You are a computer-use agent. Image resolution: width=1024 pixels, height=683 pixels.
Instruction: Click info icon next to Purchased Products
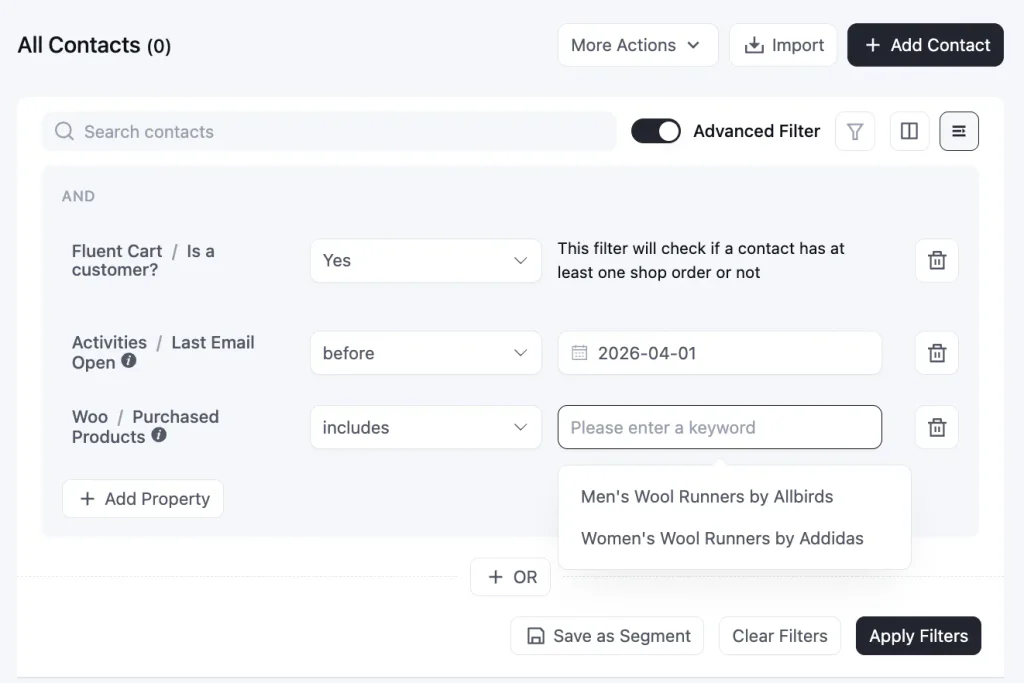[x=159, y=435]
